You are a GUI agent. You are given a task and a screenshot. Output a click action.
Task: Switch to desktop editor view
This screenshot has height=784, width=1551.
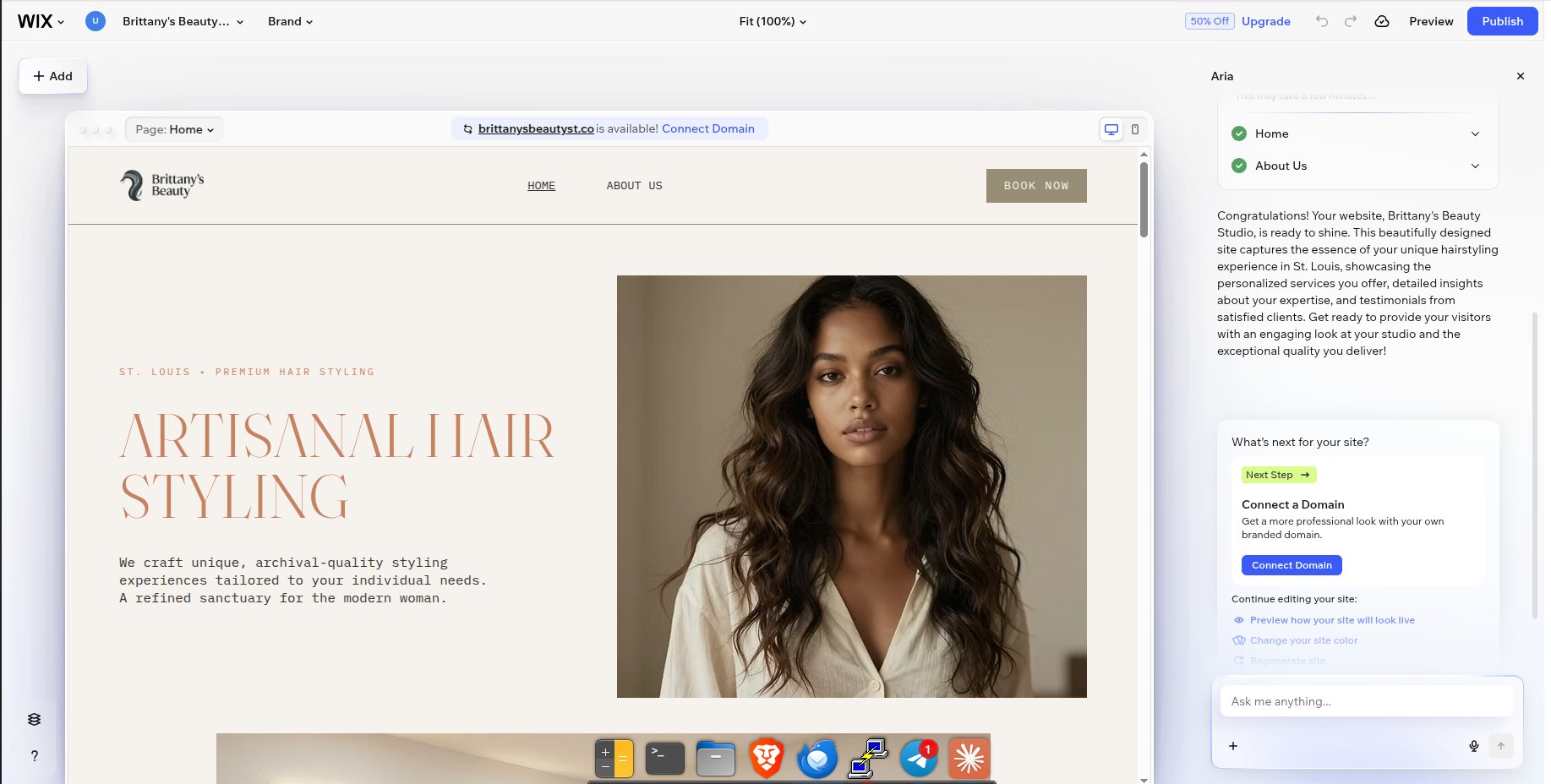(x=1111, y=129)
